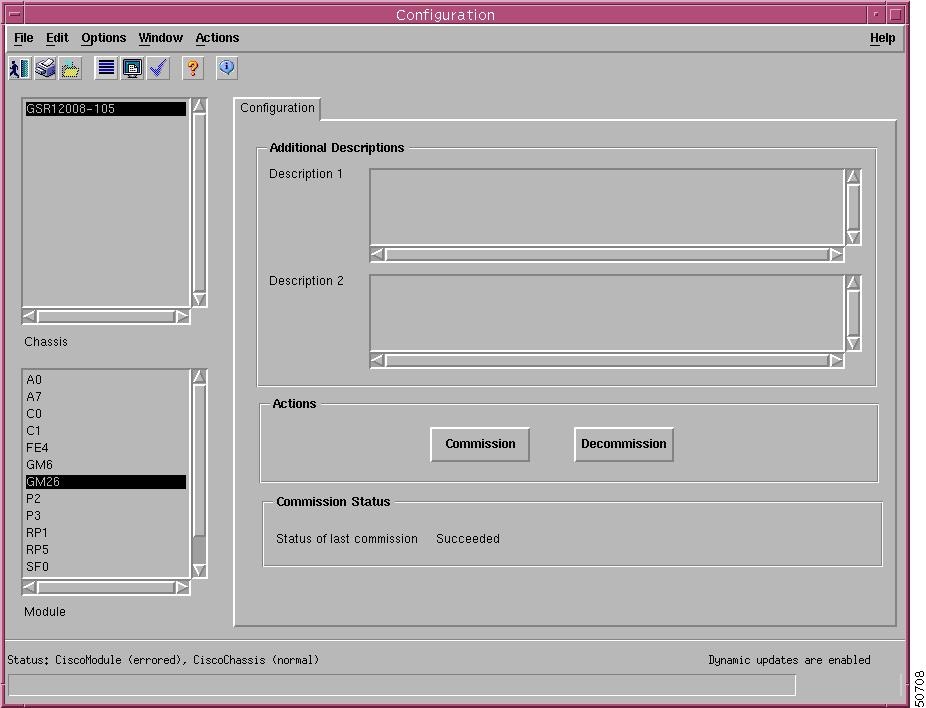
Task: Click the Module list scroll down arrow
Action: coord(200,570)
